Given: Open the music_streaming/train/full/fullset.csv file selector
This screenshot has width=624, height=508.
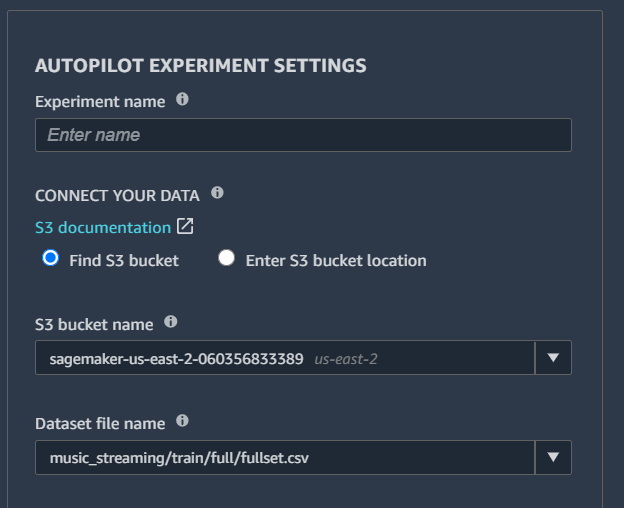Looking at the screenshot, I should (x=285, y=457).
